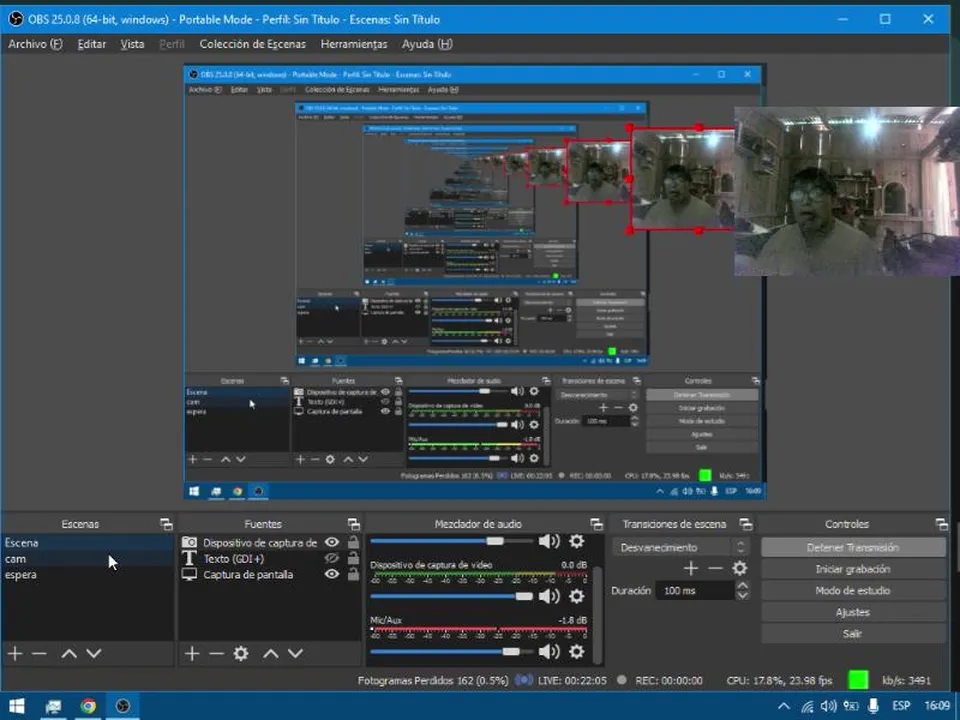This screenshot has width=960, height=720.
Task: Toggle the lock on Dispositivo de captura source
Action: click(353, 542)
